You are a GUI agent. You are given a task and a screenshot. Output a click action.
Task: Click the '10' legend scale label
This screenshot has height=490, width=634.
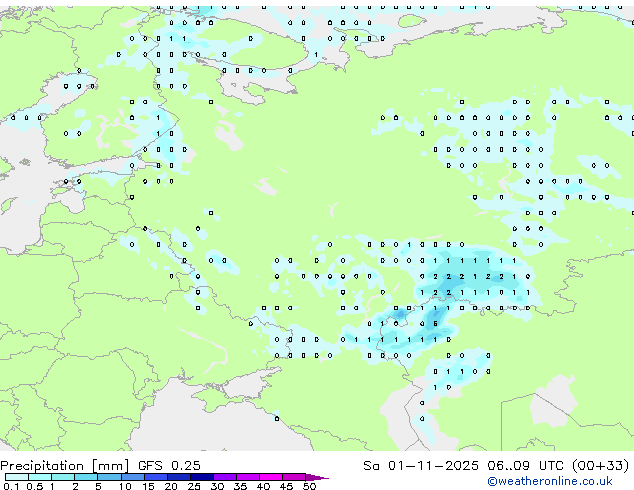click(125, 486)
